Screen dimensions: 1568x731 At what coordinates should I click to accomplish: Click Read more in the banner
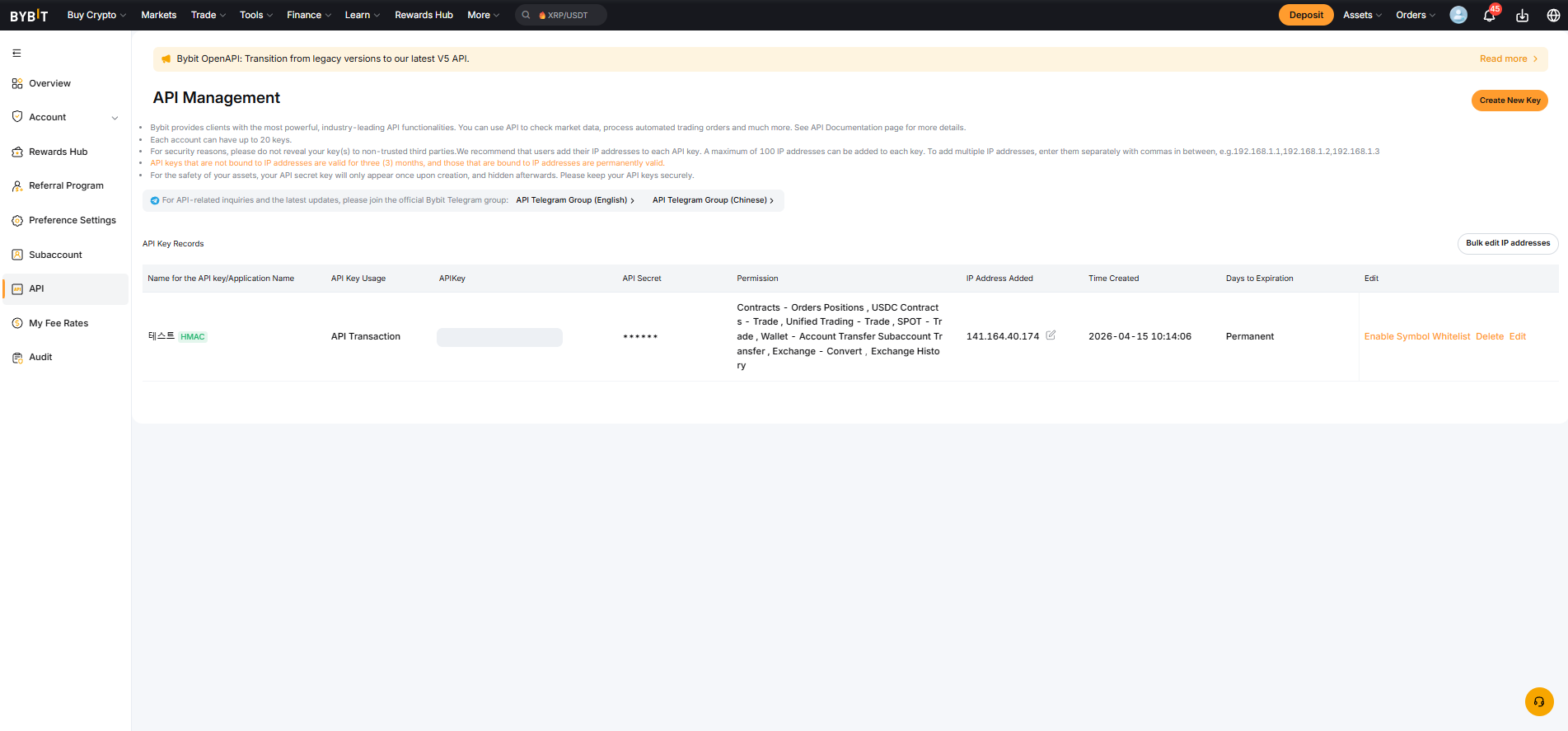coord(1509,59)
